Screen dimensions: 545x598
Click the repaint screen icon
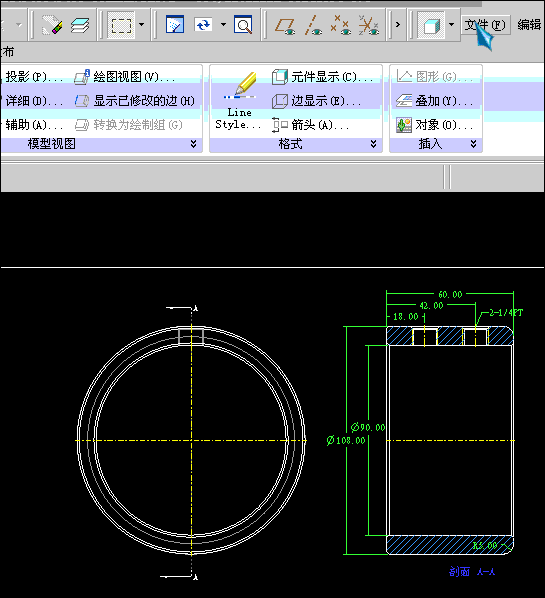175,25
